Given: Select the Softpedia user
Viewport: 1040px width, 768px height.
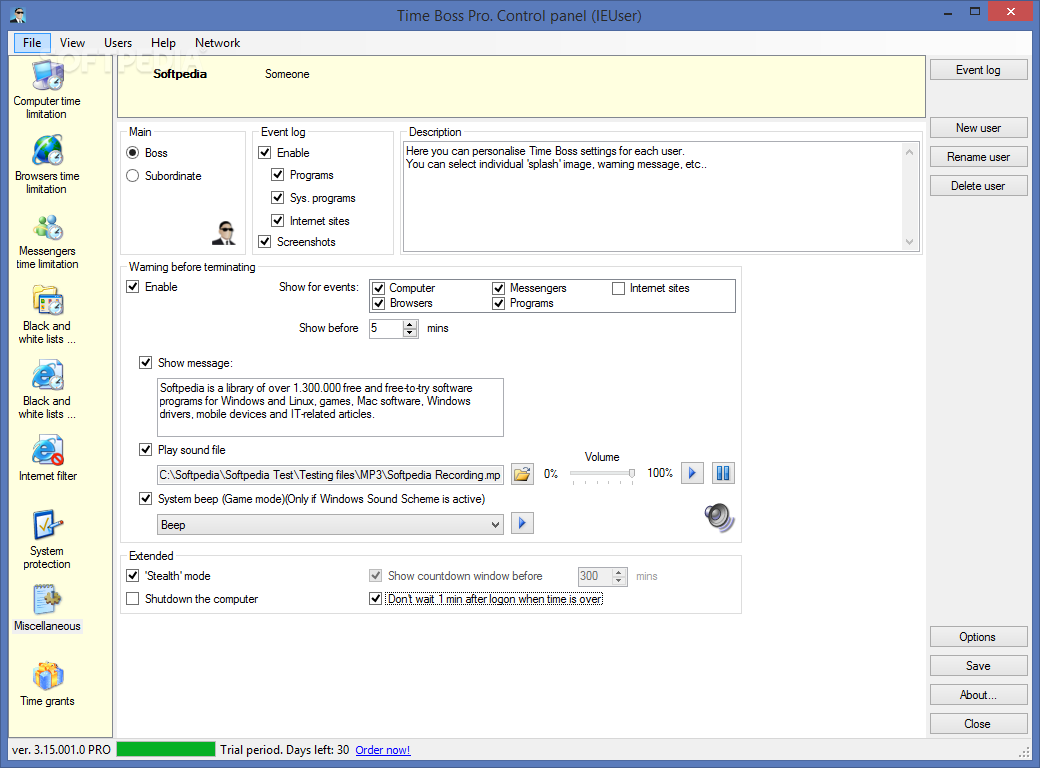Looking at the screenshot, I should click(180, 74).
